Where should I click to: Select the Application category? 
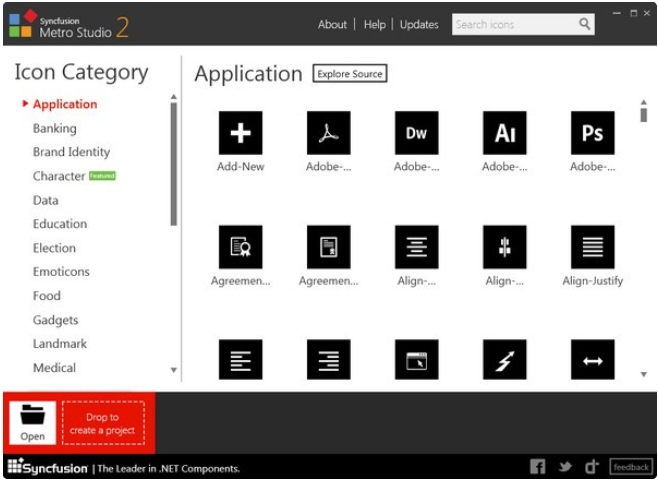click(65, 104)
